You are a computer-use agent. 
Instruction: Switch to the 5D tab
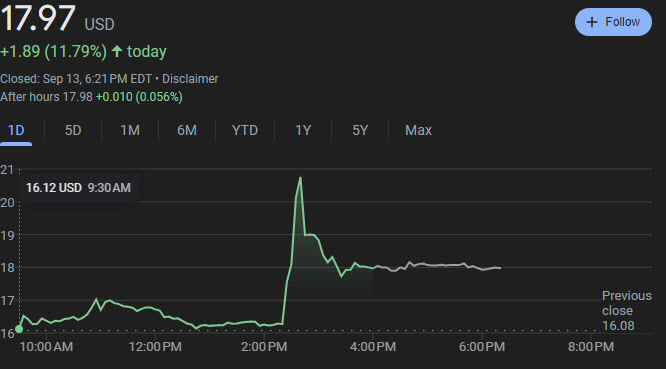point(73,130)
